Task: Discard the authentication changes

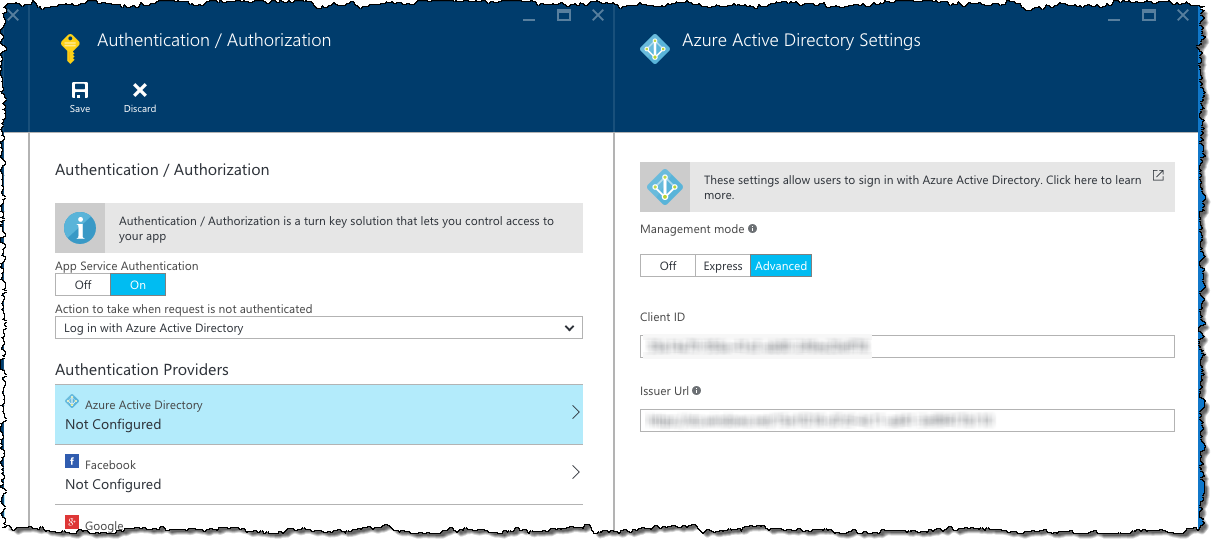Action: click(140, 97)
